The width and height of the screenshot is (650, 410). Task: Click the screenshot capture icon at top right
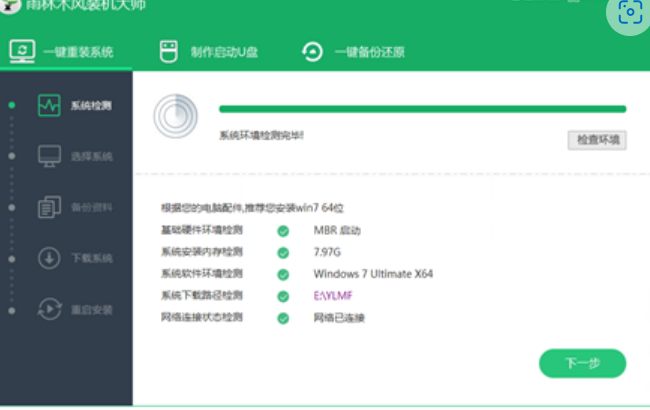[x=630, y=12]
